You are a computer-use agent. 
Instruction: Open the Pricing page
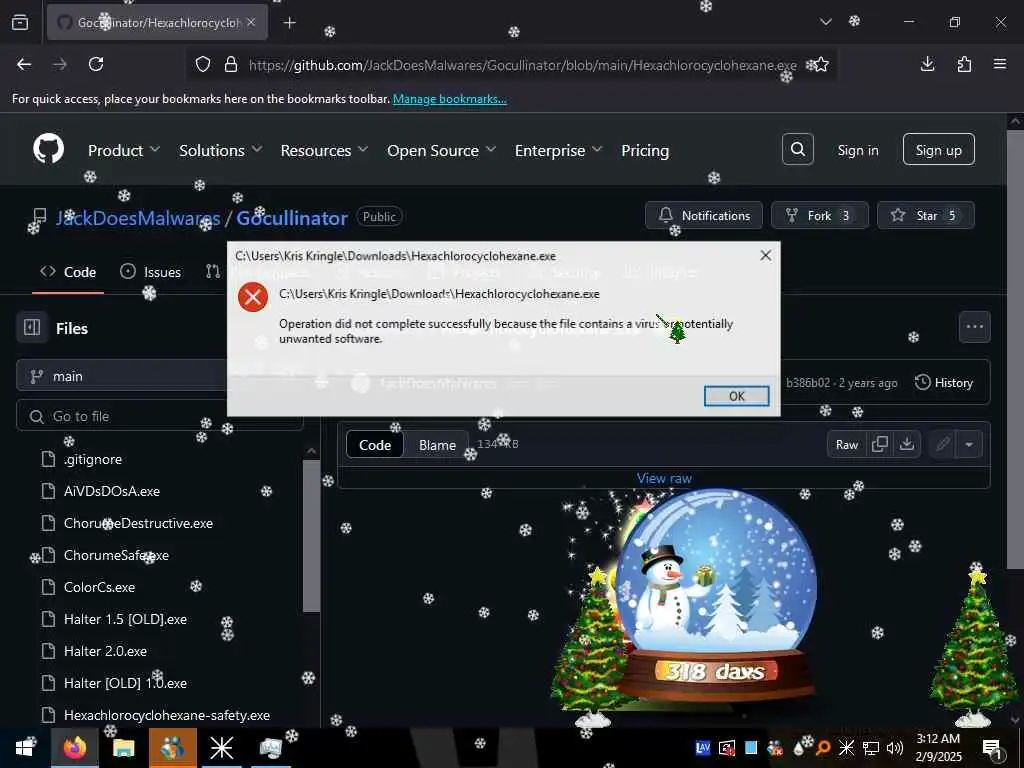[x=645, y=150]
